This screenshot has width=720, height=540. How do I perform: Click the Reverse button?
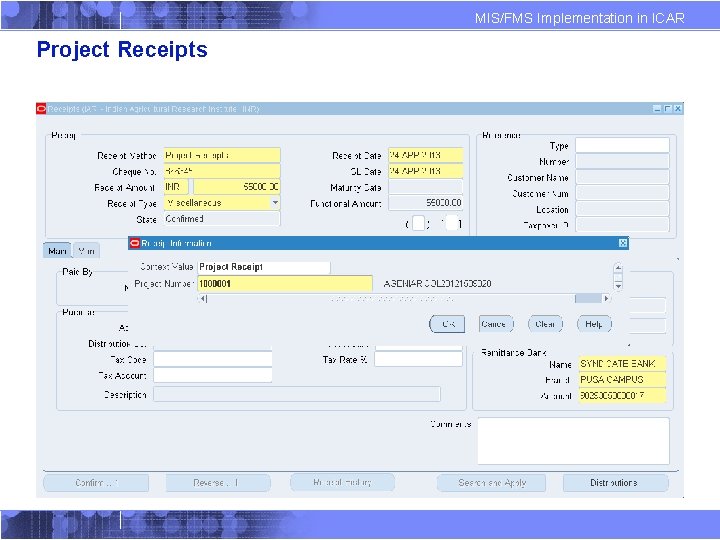pos(218,483)
